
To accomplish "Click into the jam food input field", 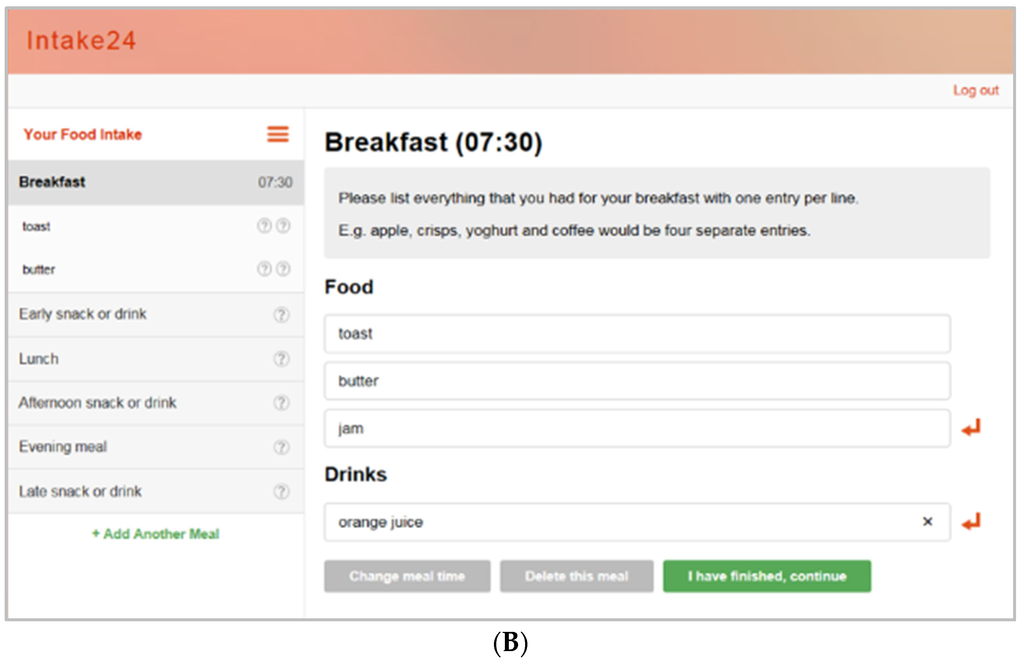I will tap(636, 428).
